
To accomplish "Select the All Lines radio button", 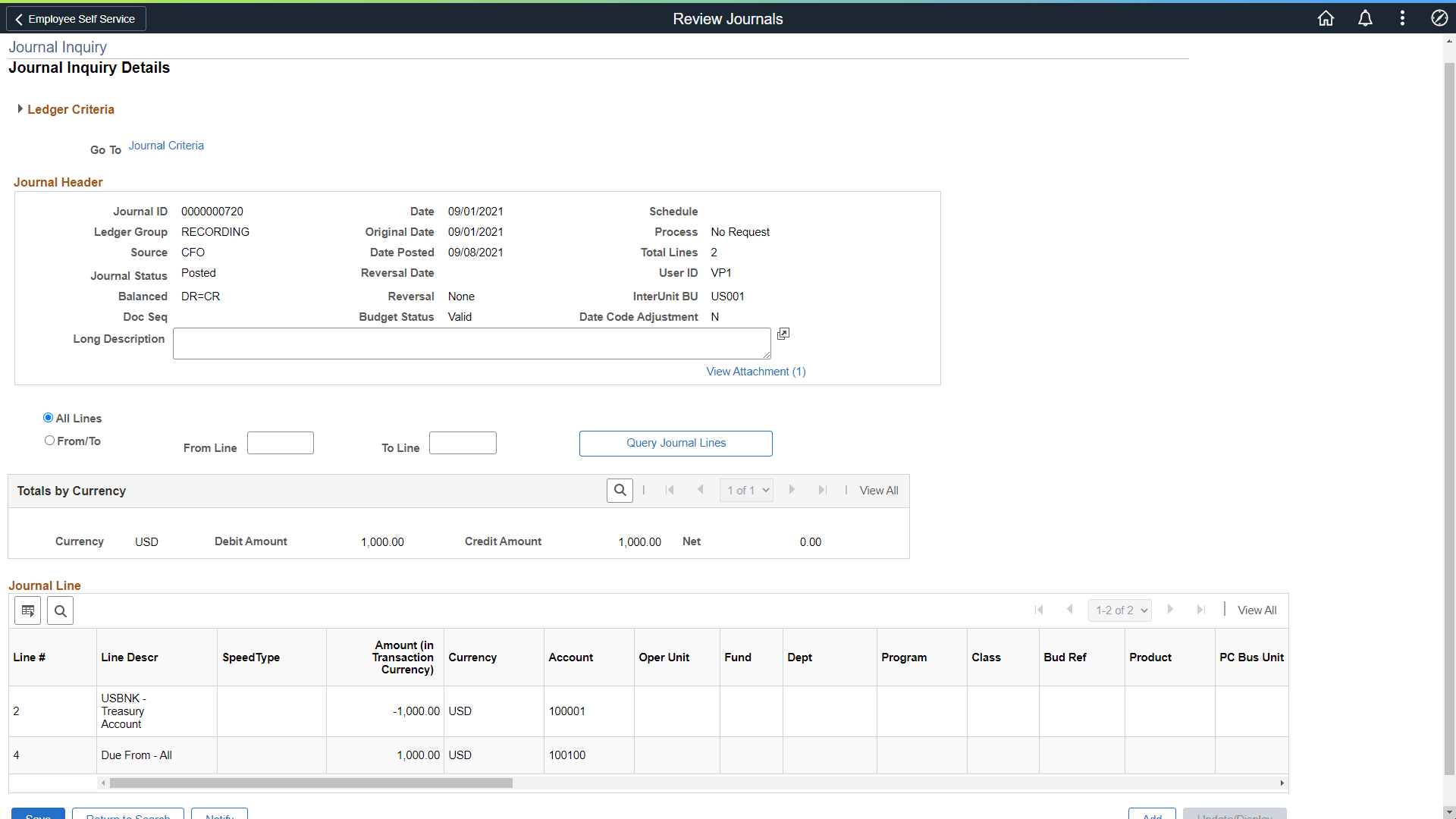I will click(x=49, y=418).
